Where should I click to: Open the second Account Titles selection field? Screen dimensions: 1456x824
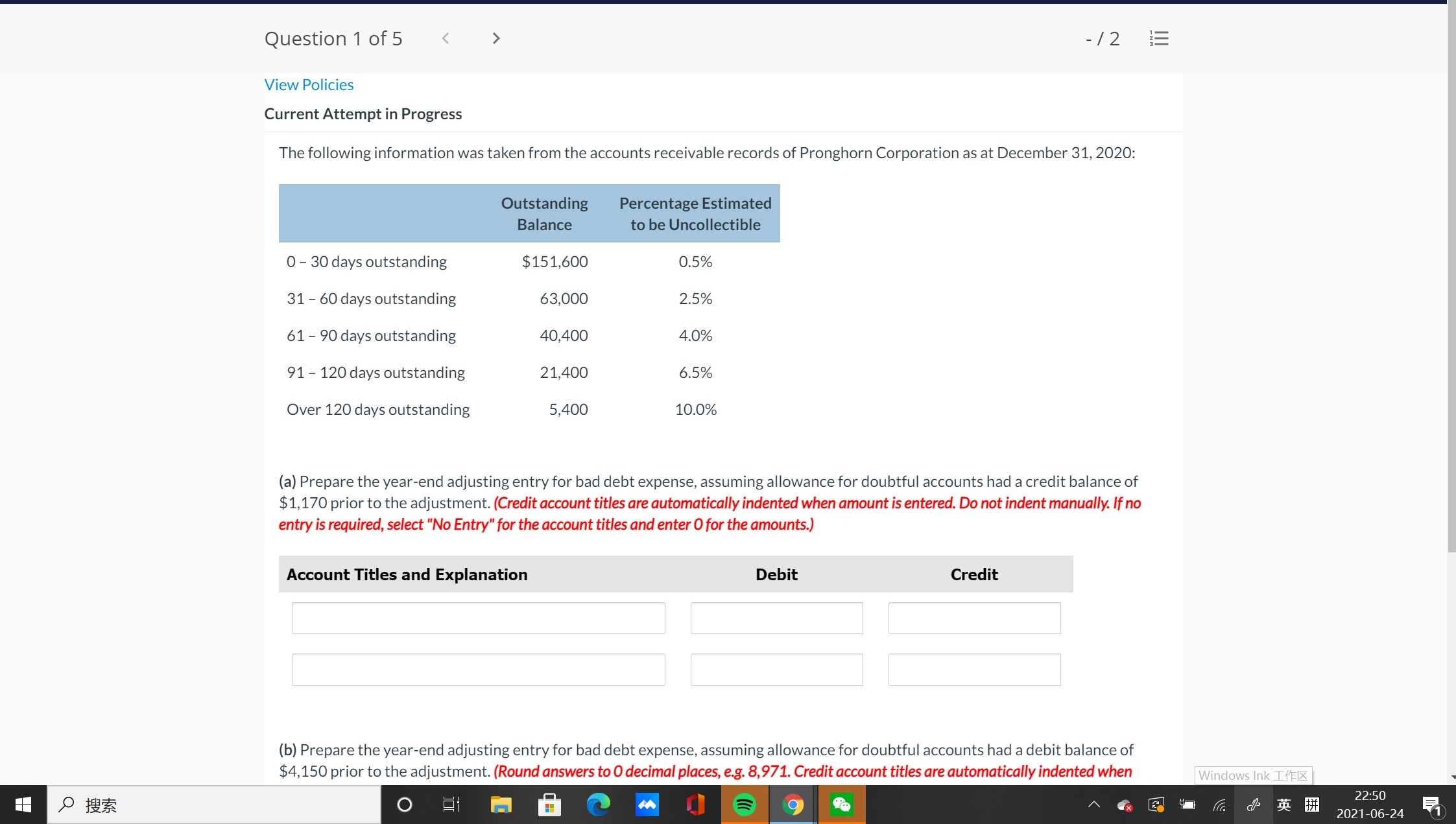click(x=478, y=670)
